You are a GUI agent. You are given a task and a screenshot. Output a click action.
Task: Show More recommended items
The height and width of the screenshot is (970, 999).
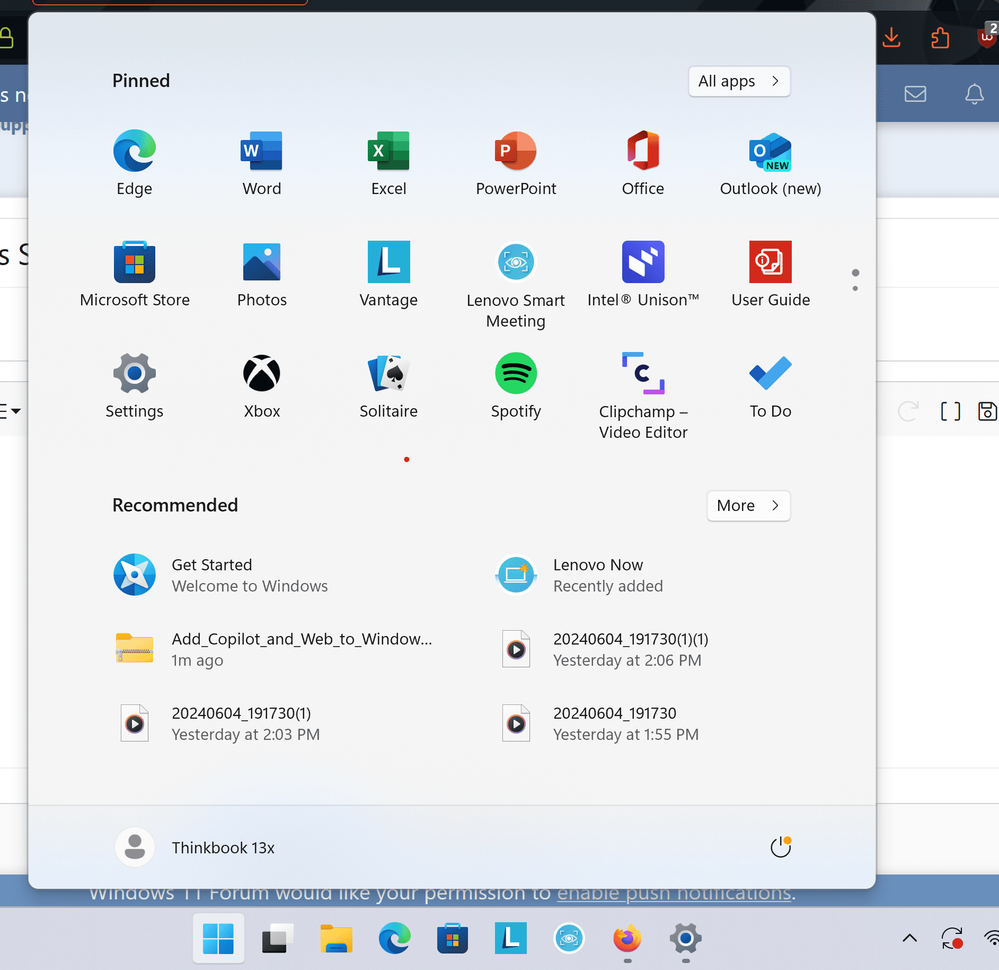click(748, 505)
